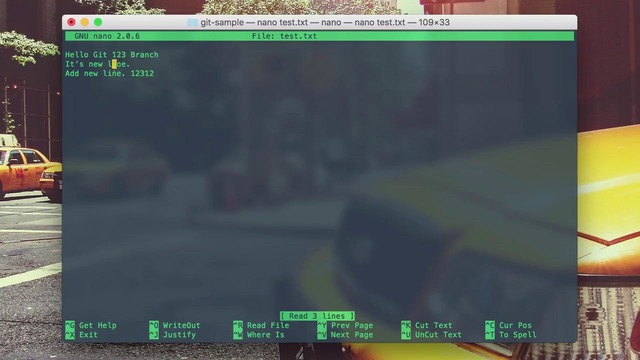
Task: Click the yellow cursor block in line two
Action: click(x=114, y=64)
